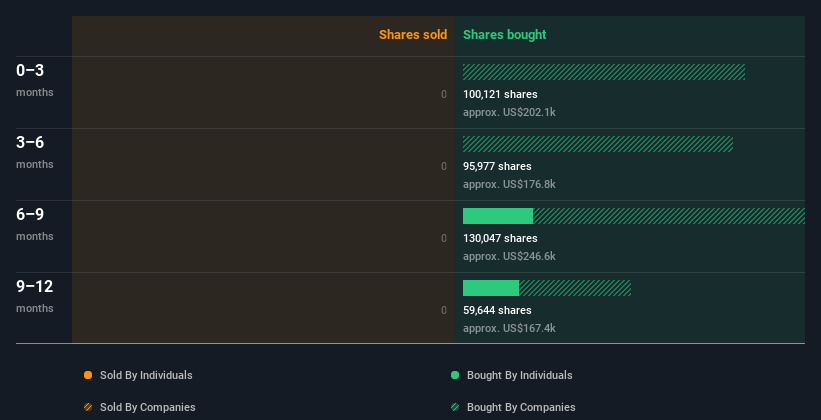Select the 3–6 months row label
Image resolution: width=821 pixels, height=420 pixels.
35,152
